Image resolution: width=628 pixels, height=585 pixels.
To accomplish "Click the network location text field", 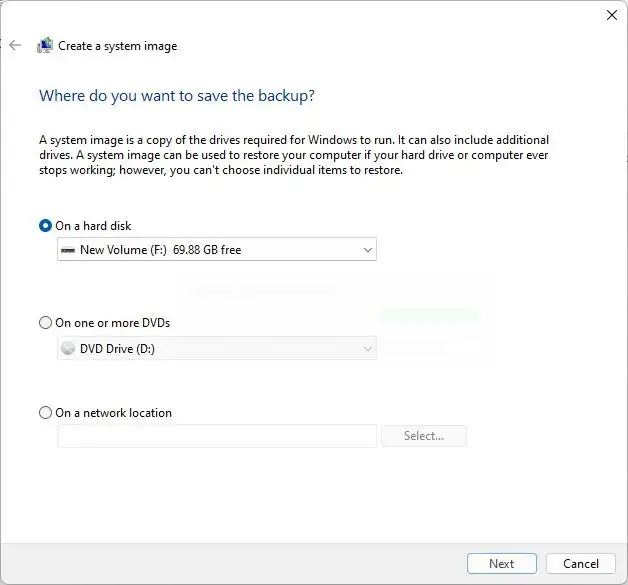I will pos(217,436).
